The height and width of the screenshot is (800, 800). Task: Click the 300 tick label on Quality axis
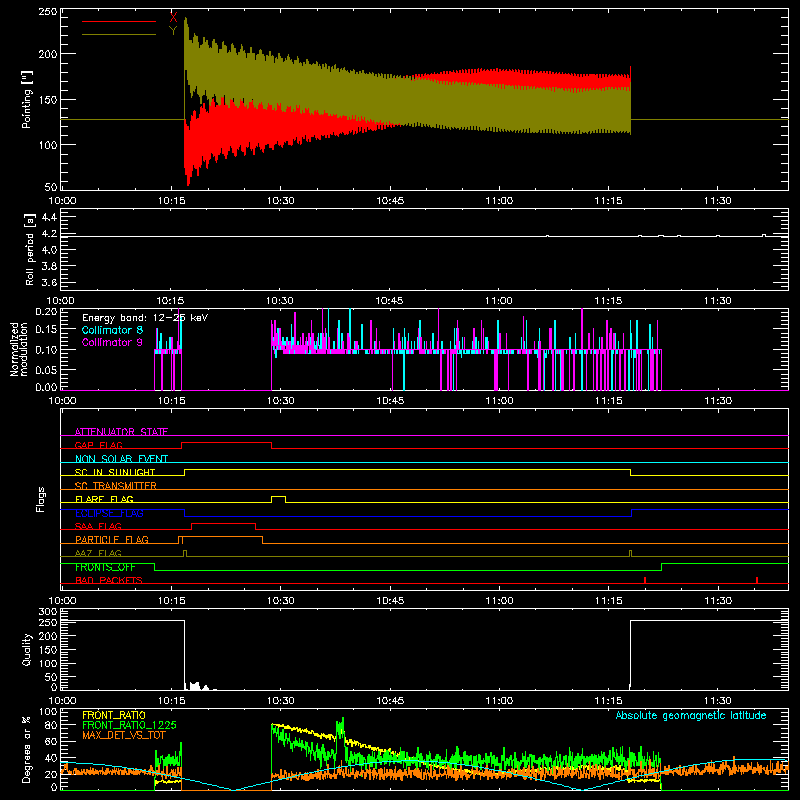(48, 612)
